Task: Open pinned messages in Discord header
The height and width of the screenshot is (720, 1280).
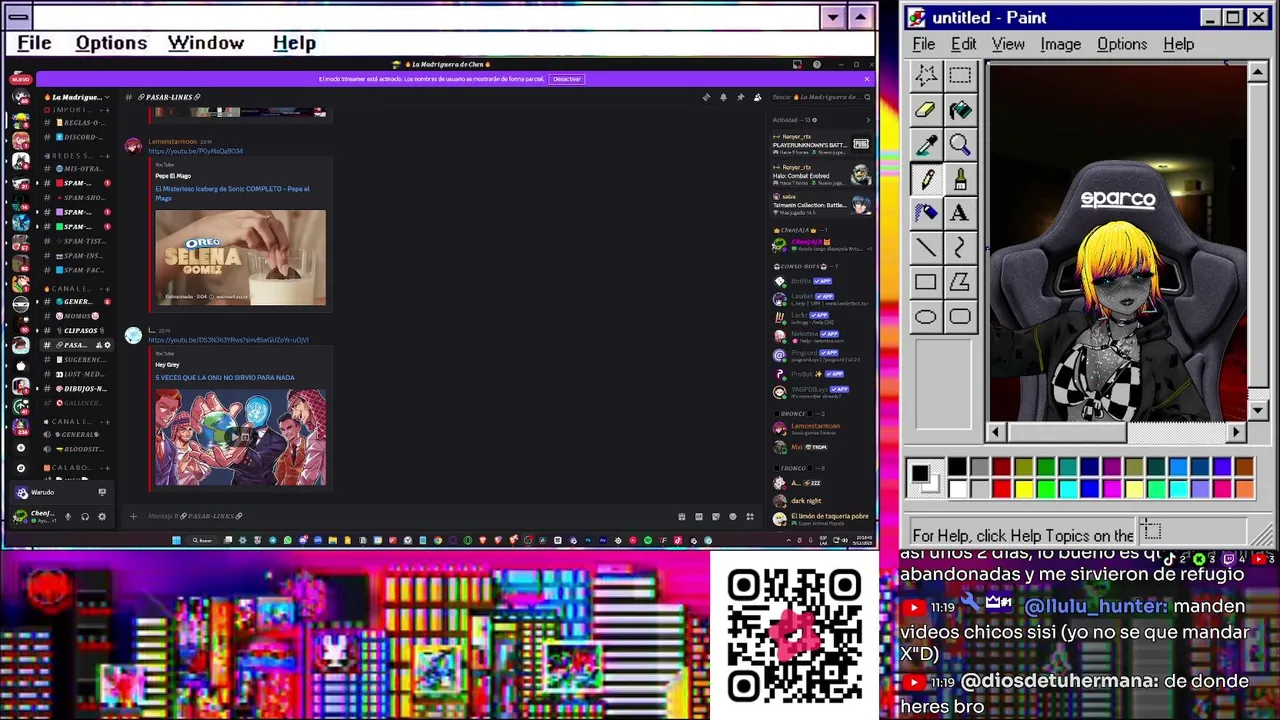Action: (x=740, y=97)
